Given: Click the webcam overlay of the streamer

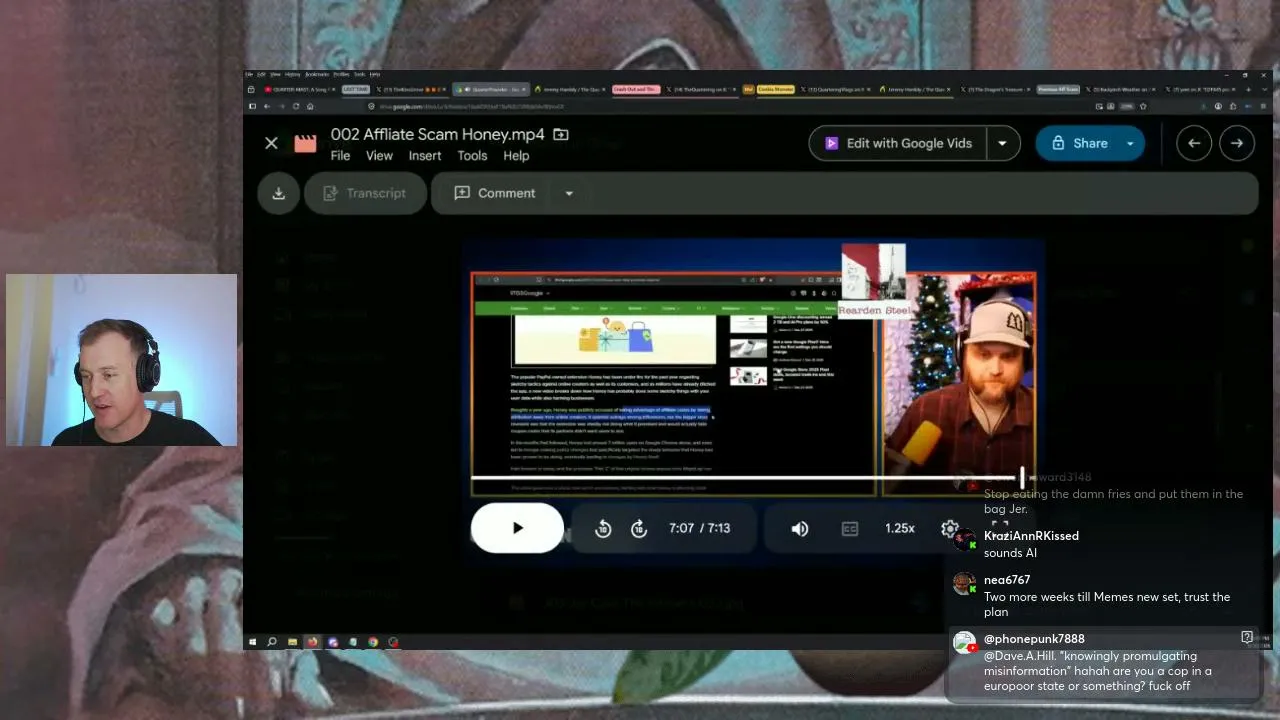Looking at the screenshot, I should click(x=122, y=360).
